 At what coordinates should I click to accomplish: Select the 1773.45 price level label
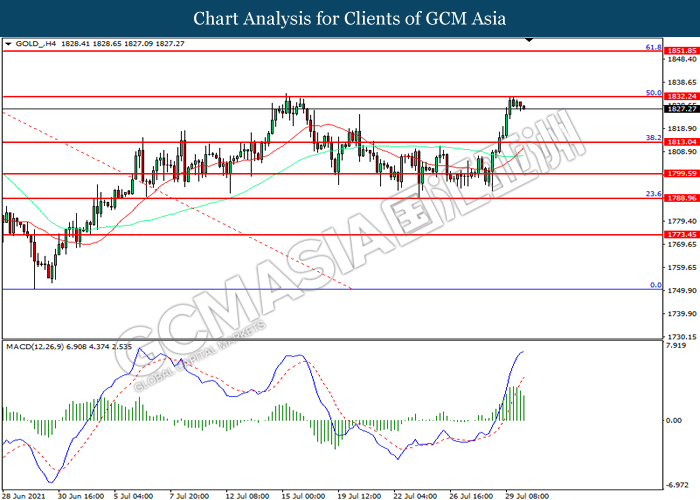coord(682,234)
